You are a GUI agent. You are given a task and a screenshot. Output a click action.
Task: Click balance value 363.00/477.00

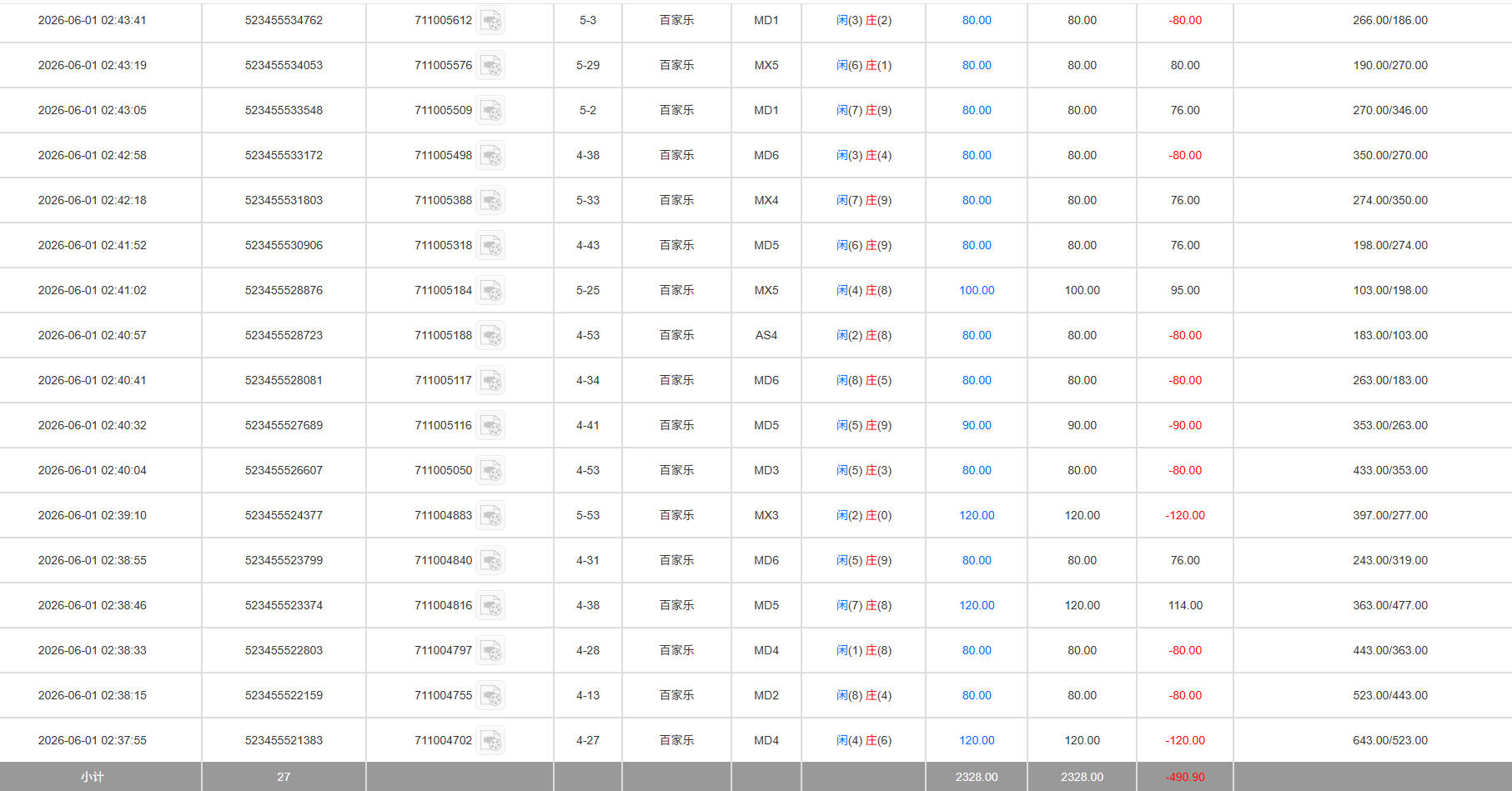(x=1390, y=605)
